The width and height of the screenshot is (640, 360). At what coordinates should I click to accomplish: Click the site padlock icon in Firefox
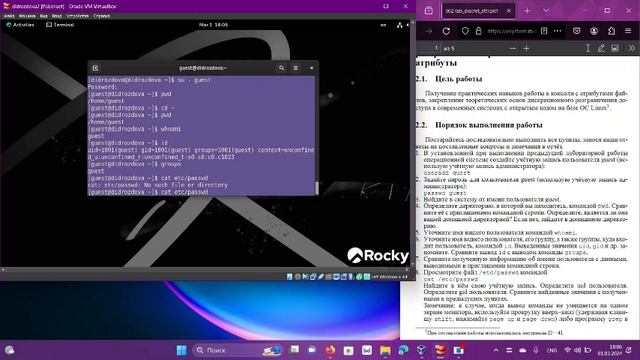478,31
